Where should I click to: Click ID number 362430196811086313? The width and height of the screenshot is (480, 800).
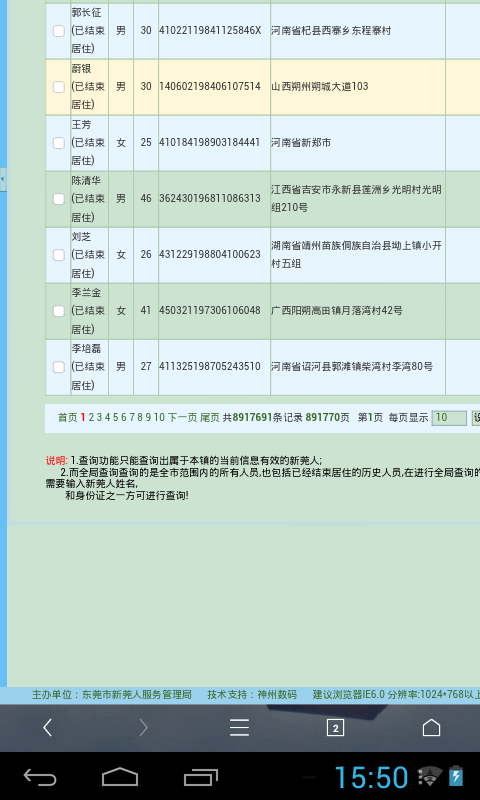(x=210, y=198)
